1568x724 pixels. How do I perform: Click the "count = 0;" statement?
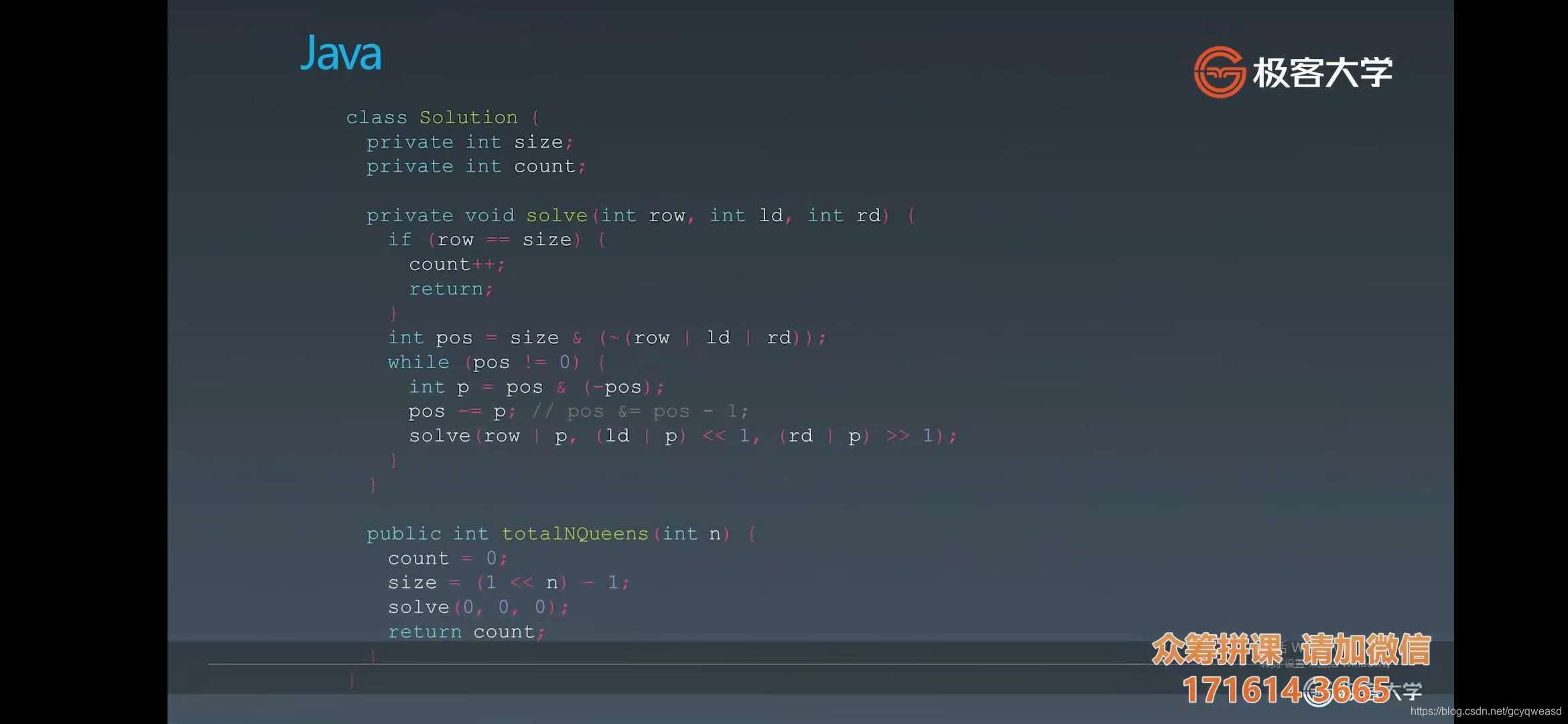coord(448,558)
